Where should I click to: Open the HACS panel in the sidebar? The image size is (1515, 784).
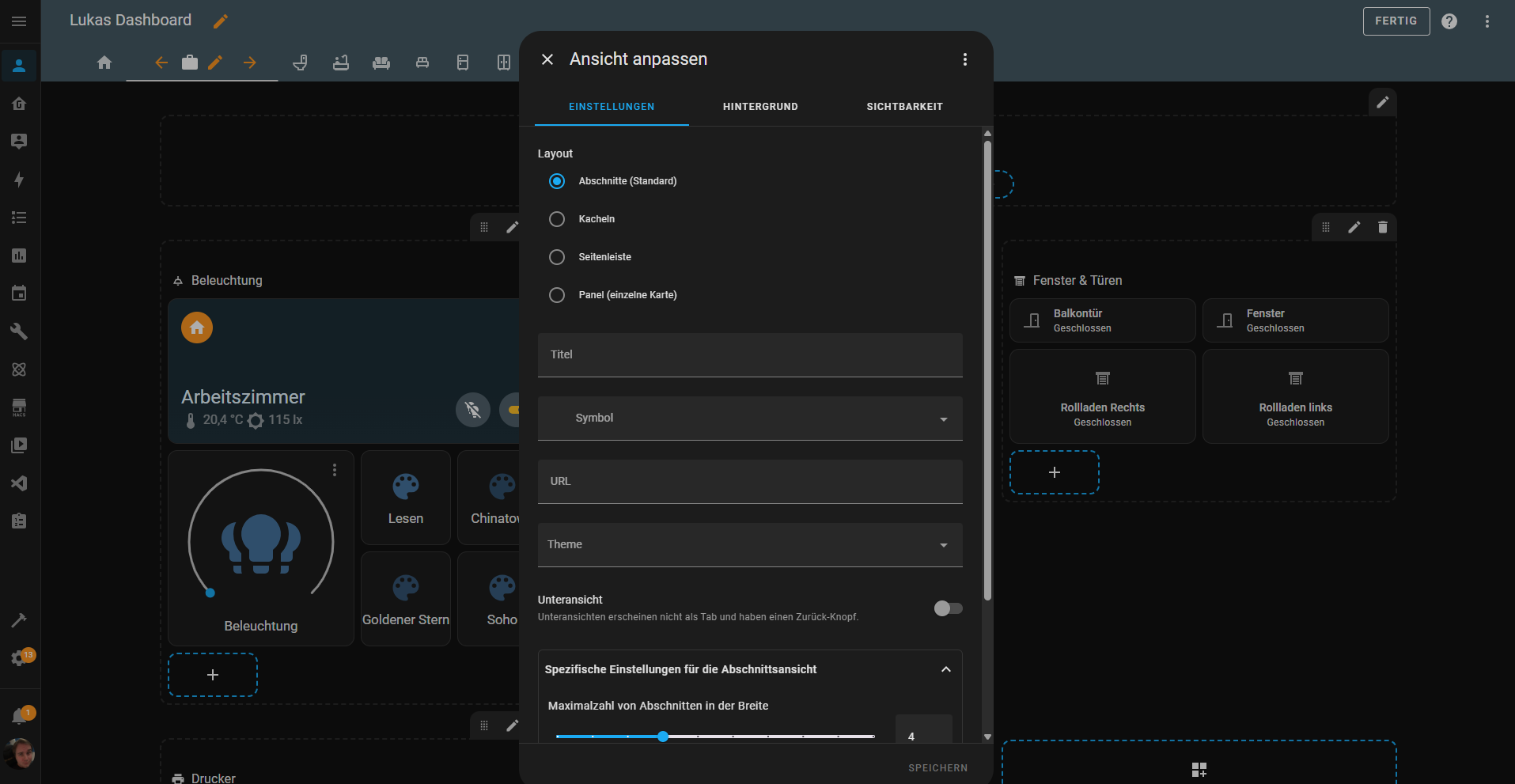19,407
